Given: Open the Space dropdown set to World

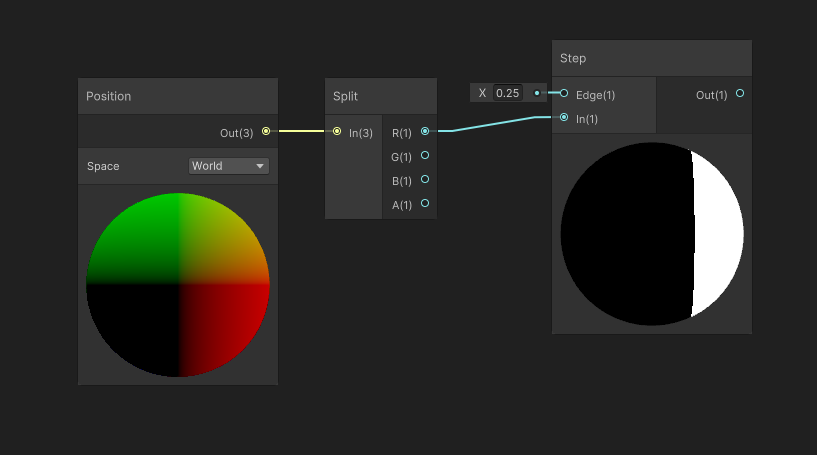Looking at the screenshot, I should 229,166.
